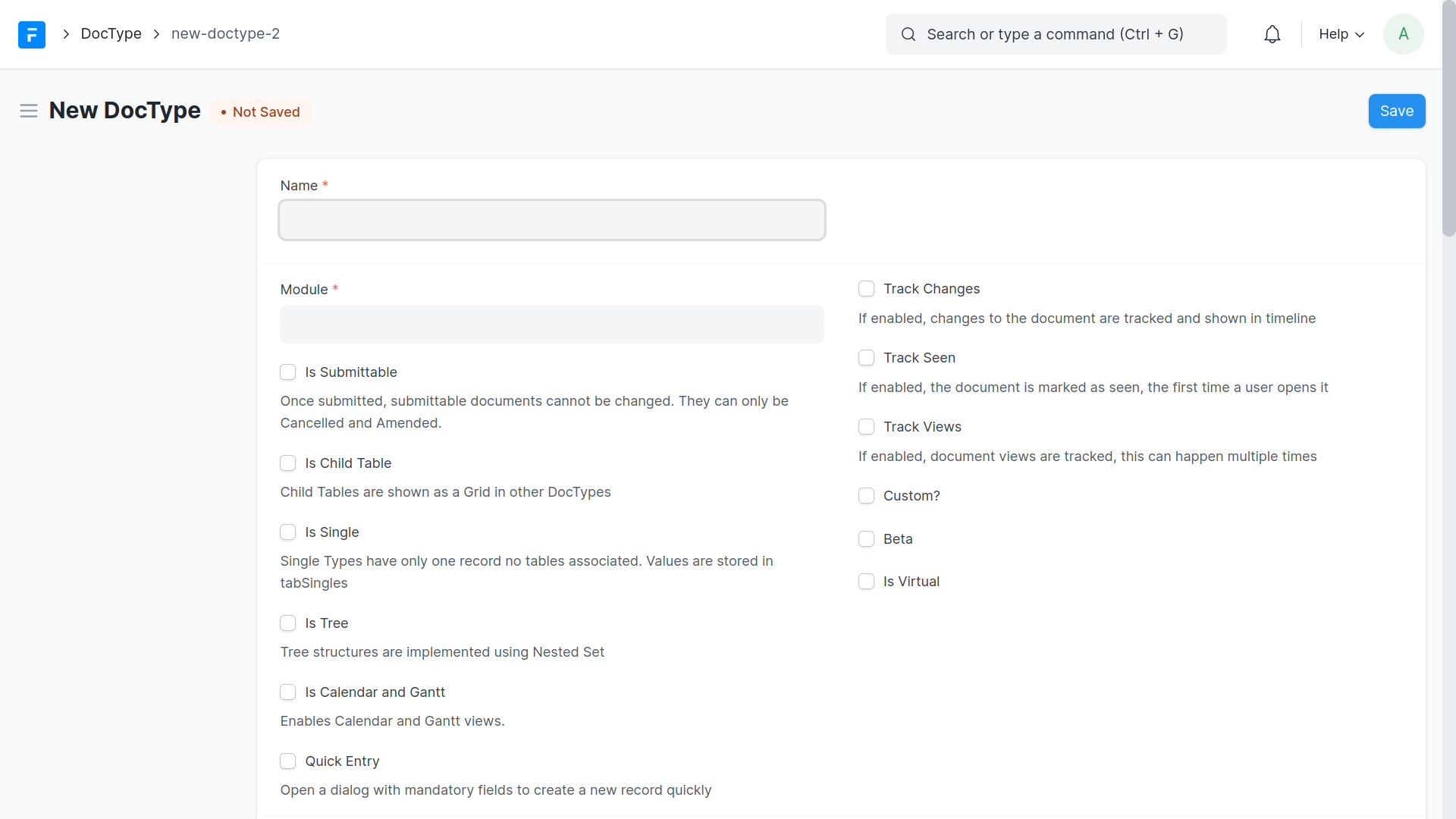Open the Module link field dropdown
This screenshot has width=1456, height=819.
pyautogui.click(x=551, y=325)
